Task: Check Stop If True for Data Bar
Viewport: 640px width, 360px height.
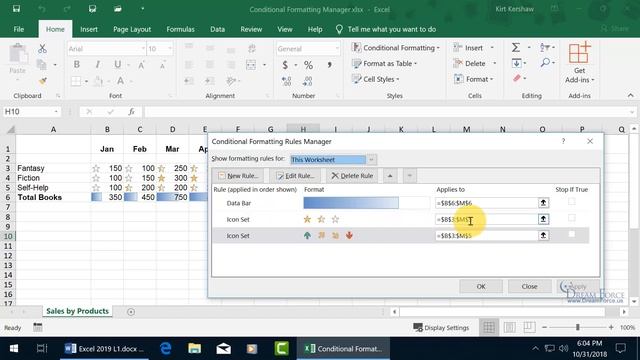Action: [x=571, y=201]
